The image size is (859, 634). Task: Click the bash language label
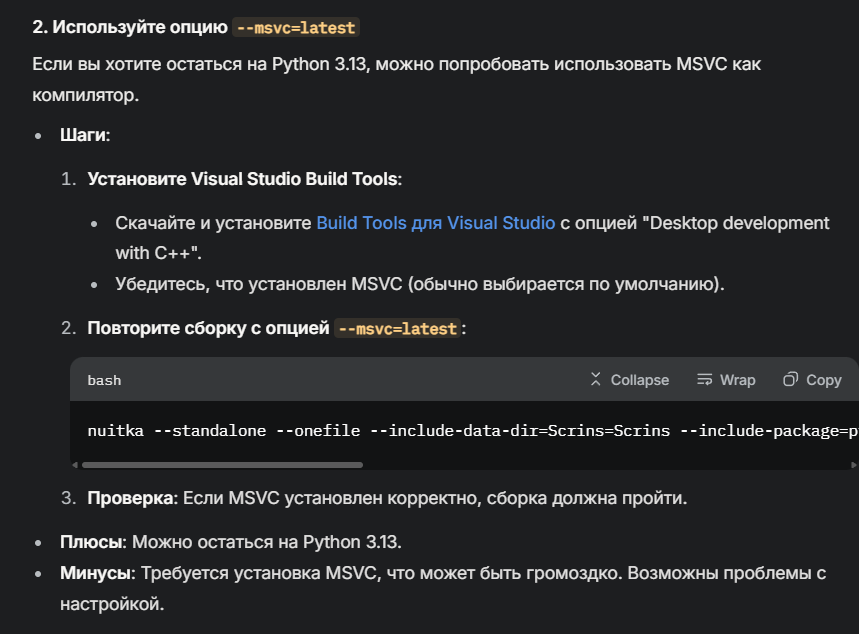(x=104, y=380)
